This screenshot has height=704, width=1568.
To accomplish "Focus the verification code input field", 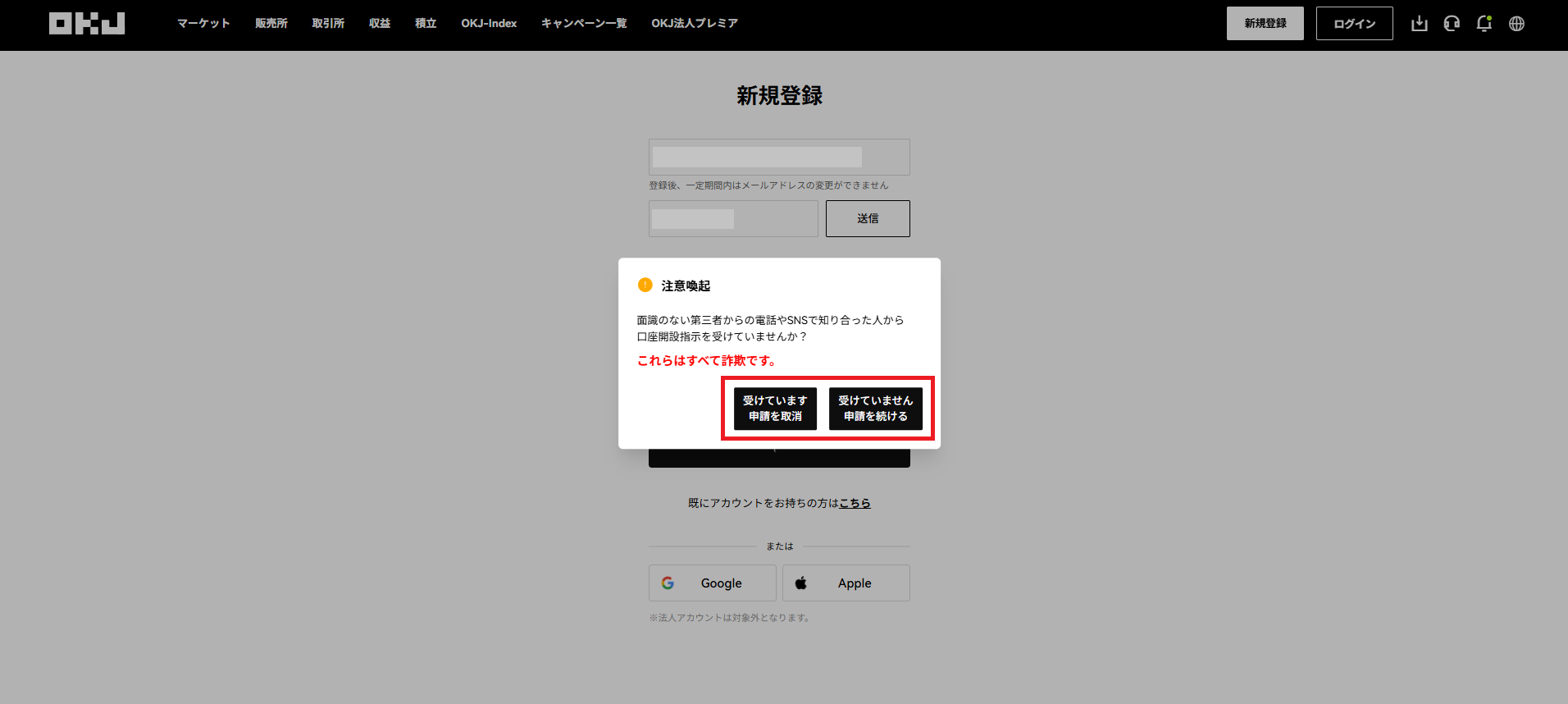I will (733, 218).
